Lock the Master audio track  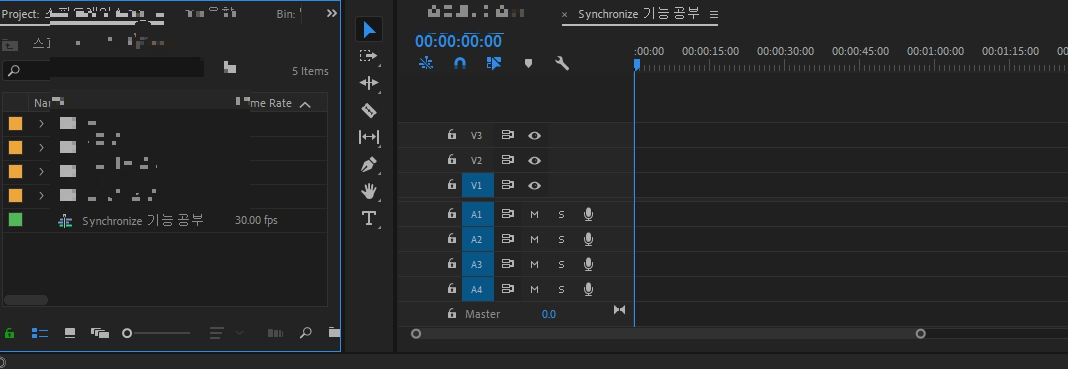pos(452,313)
